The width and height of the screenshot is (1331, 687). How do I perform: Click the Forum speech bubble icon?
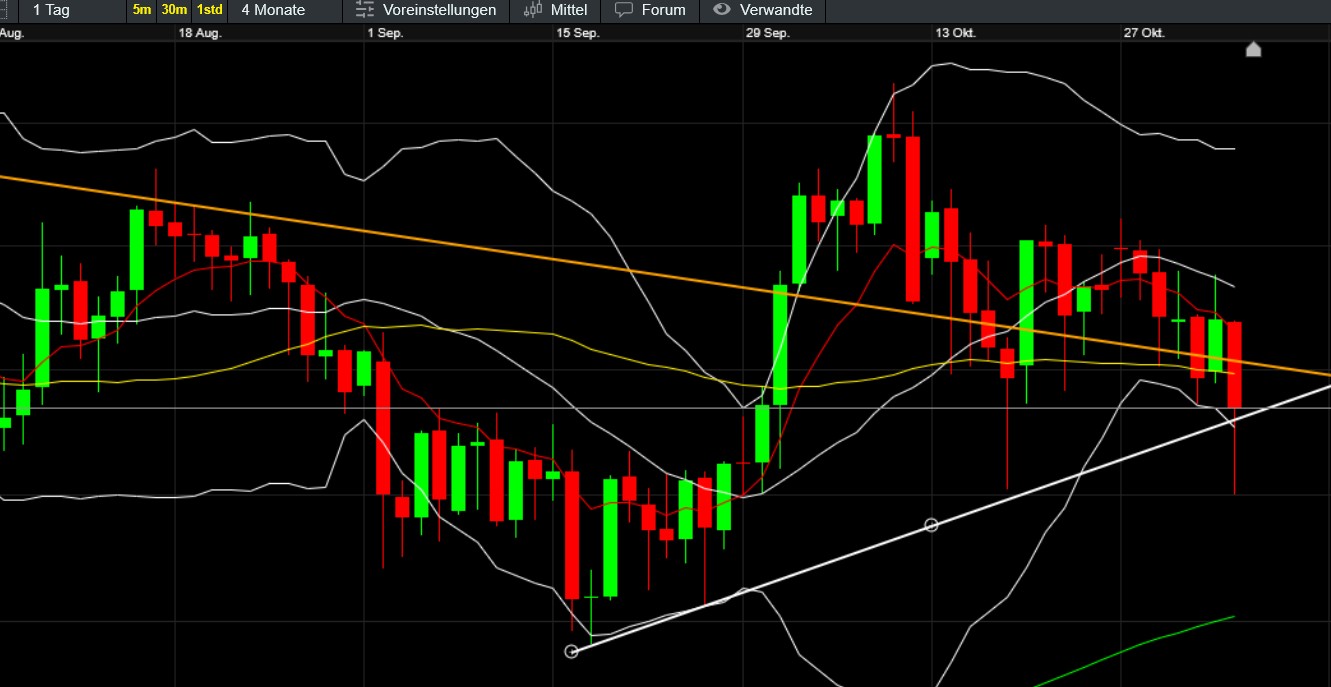(624, 10)
